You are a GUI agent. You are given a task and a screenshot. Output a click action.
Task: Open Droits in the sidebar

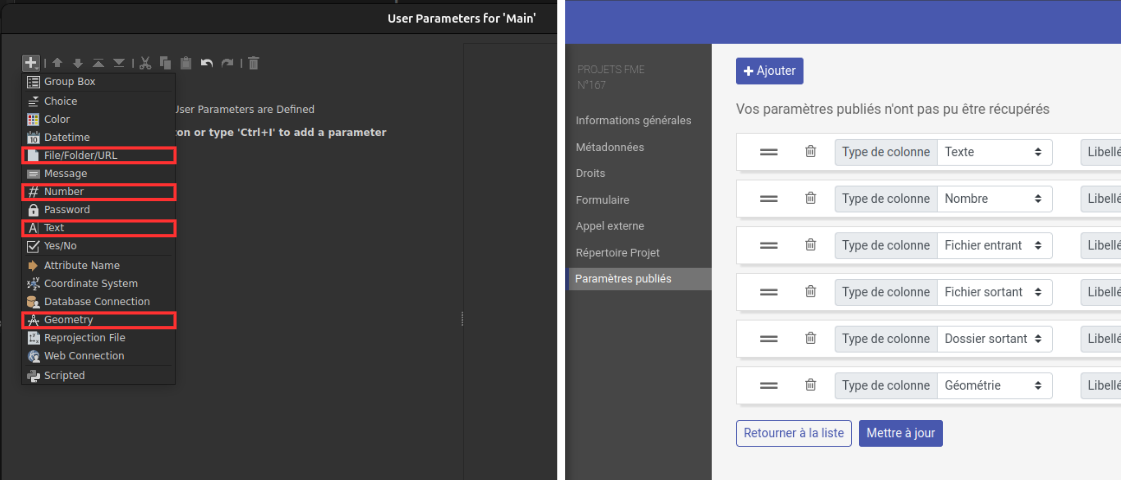(x=591, y=173)
